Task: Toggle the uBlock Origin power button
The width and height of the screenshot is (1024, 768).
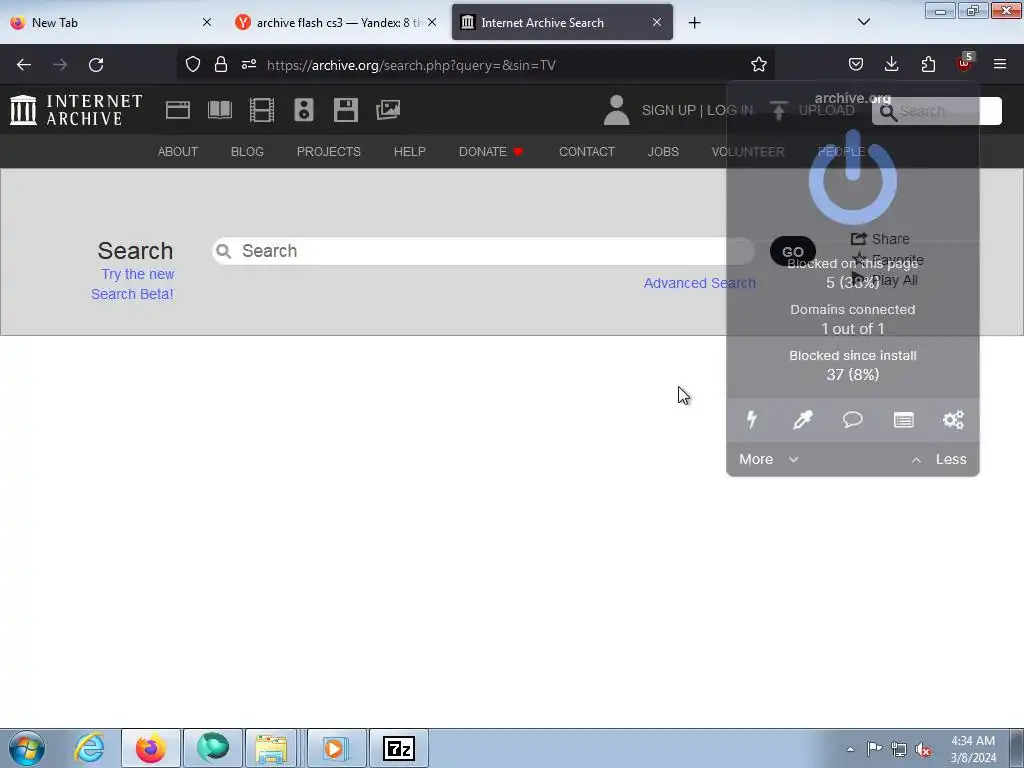Action: point(852,176)
